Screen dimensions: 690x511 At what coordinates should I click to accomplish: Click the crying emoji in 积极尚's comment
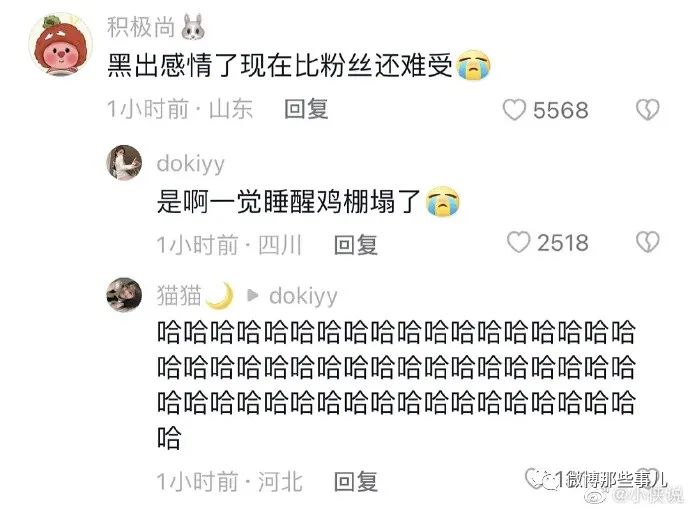pos(473,66)
